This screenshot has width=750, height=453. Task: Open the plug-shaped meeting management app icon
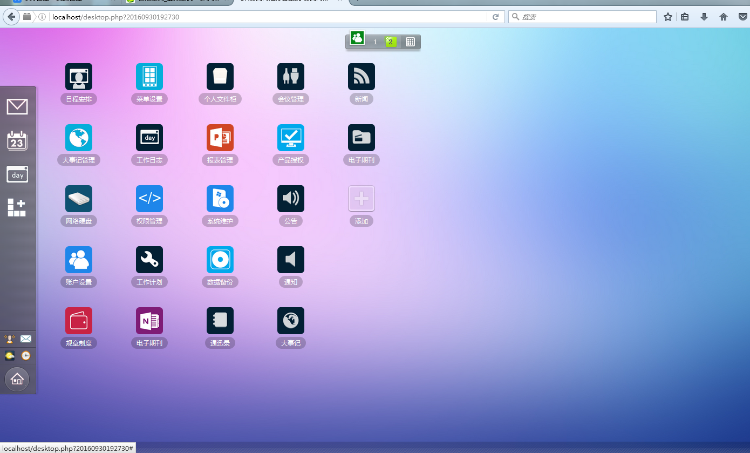[x=290, y=77]
